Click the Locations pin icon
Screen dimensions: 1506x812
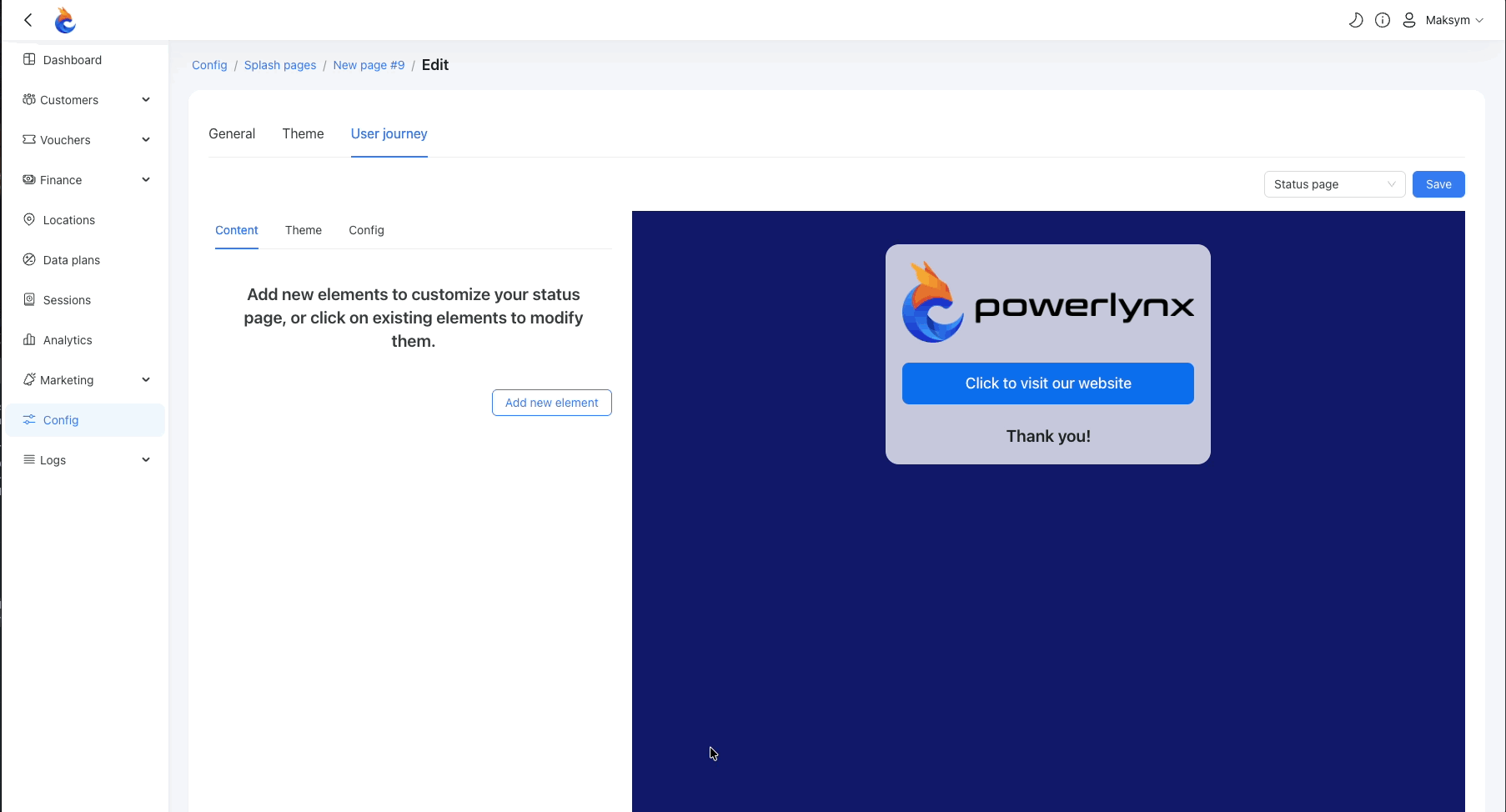point(29,220)
